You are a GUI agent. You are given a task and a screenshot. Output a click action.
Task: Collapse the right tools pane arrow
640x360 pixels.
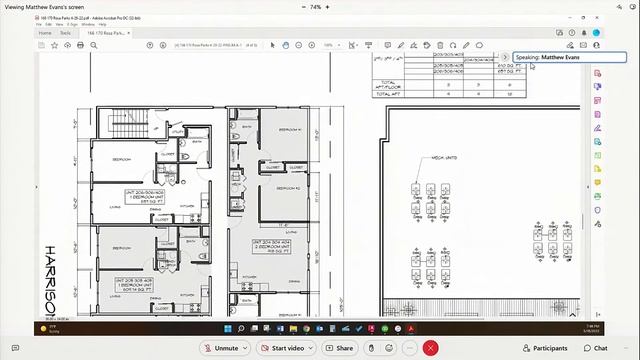tap(588, 187)
